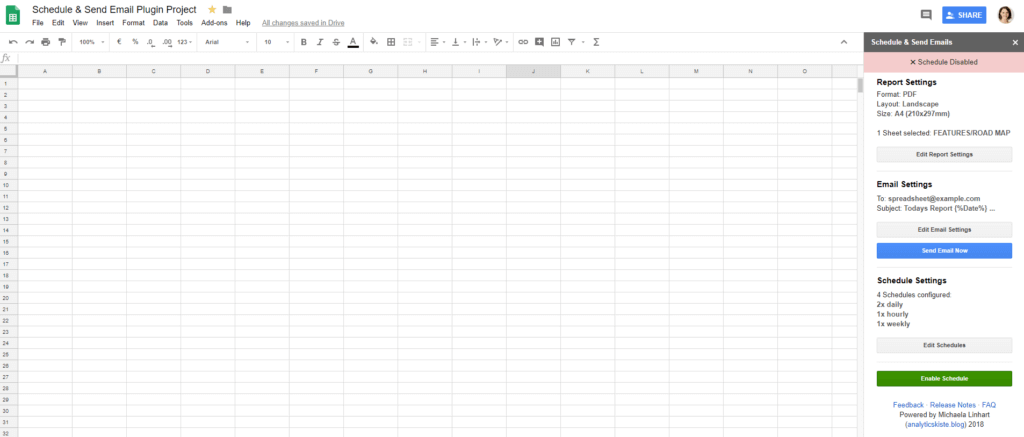This screenshot has height=437, width=1024.
Task: Insert link with the chain icon
Action: click(523, 42)
